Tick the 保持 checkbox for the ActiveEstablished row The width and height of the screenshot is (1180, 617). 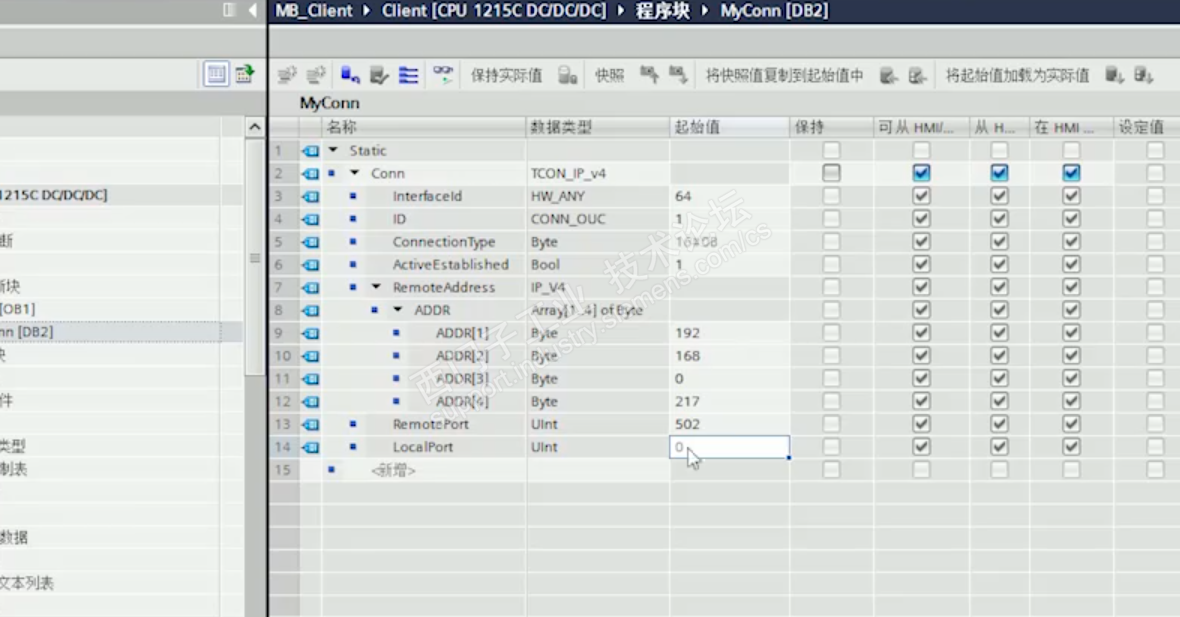coord(831,264)
